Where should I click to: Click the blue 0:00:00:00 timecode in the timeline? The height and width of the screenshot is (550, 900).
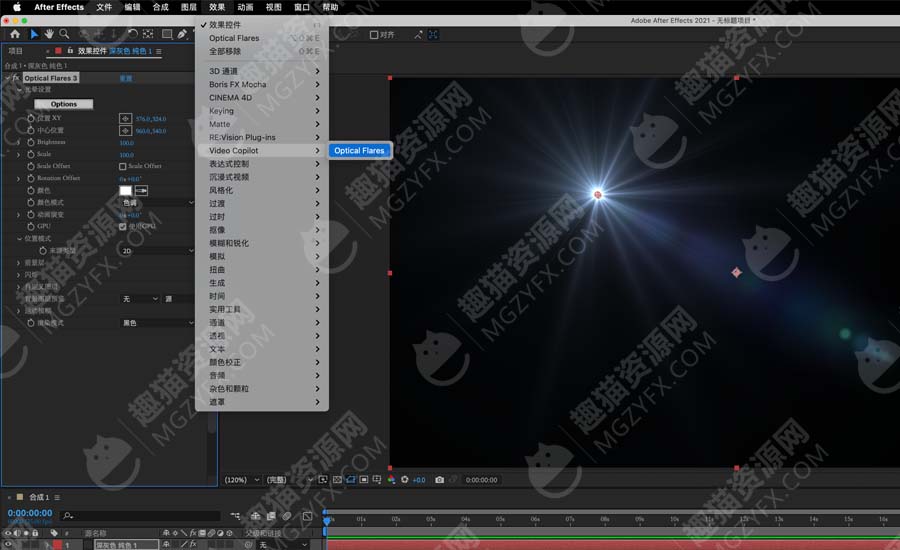30,513
